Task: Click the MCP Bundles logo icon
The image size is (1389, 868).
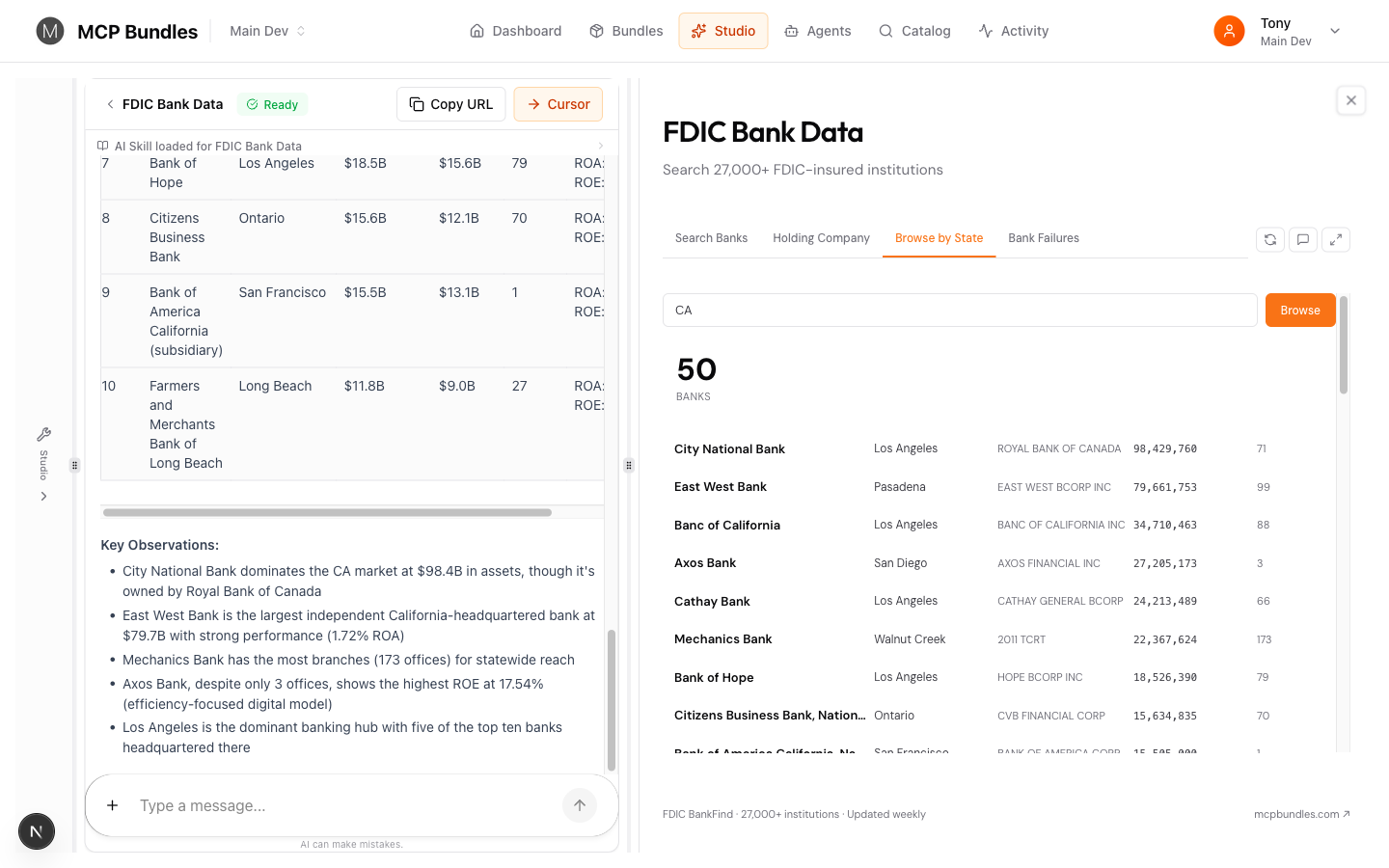Action: (50, 31)
